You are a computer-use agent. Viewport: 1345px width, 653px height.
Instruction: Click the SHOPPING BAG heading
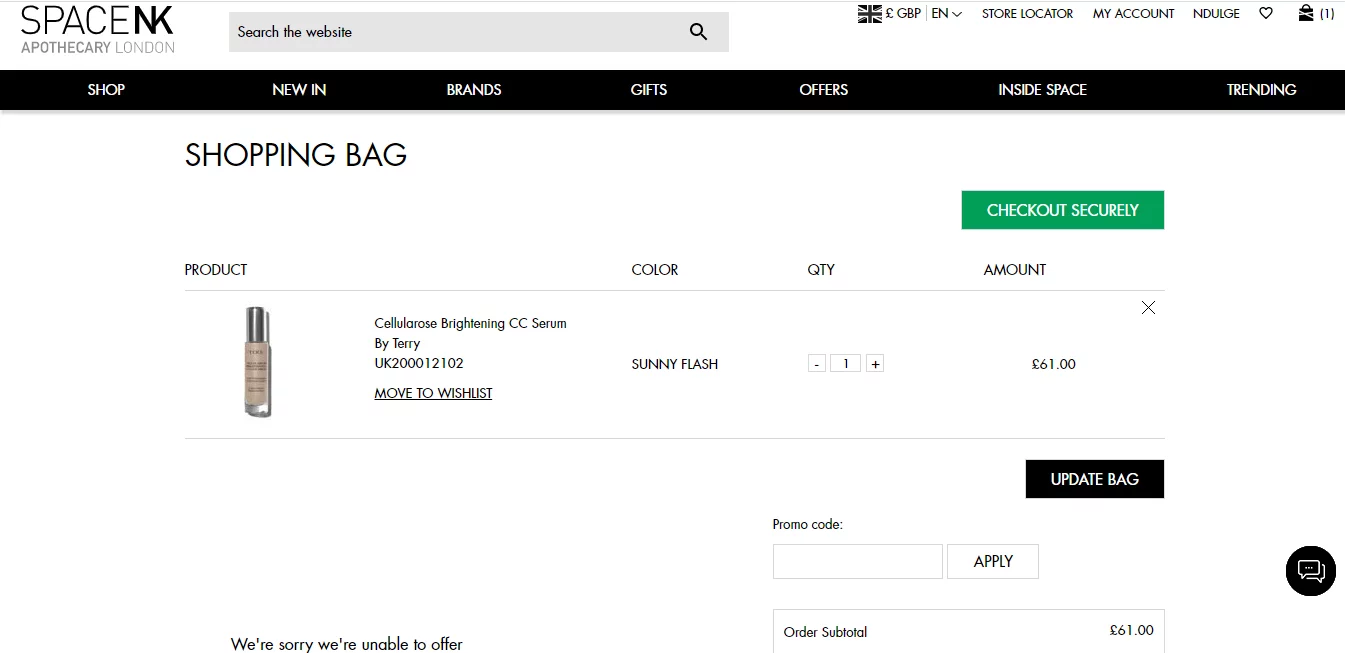[296, 155]
